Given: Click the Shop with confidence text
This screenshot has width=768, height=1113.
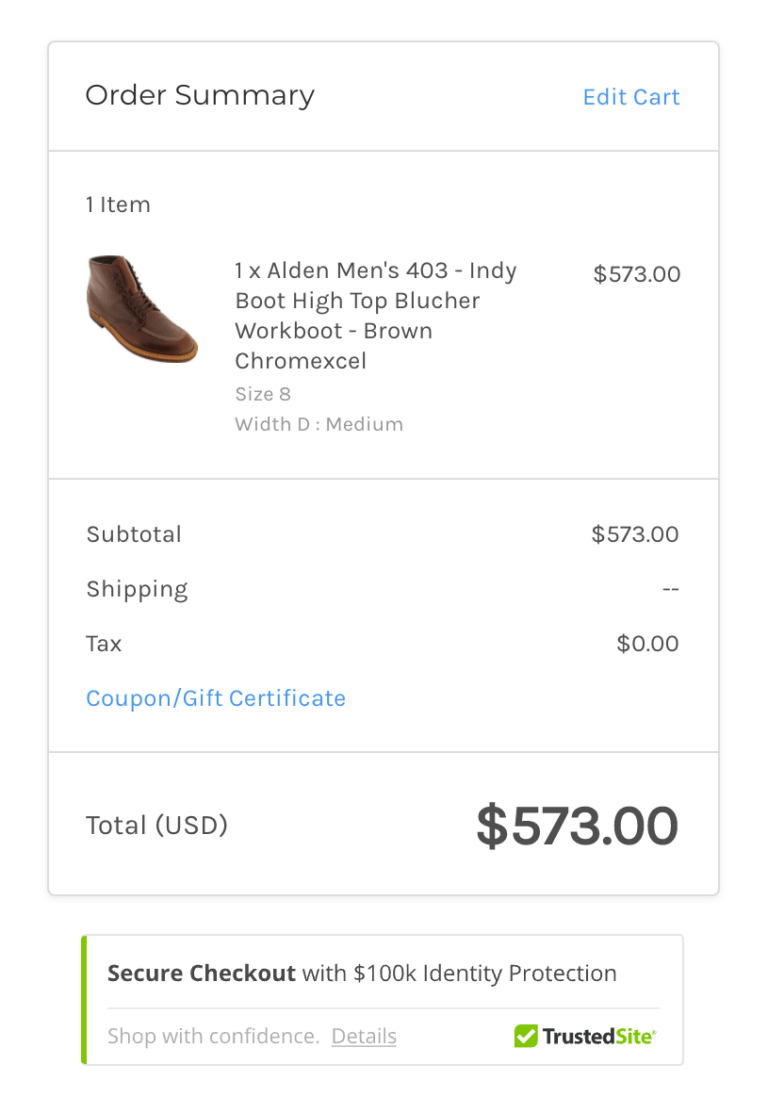Looking at the screenshot, I should 212,1036.
